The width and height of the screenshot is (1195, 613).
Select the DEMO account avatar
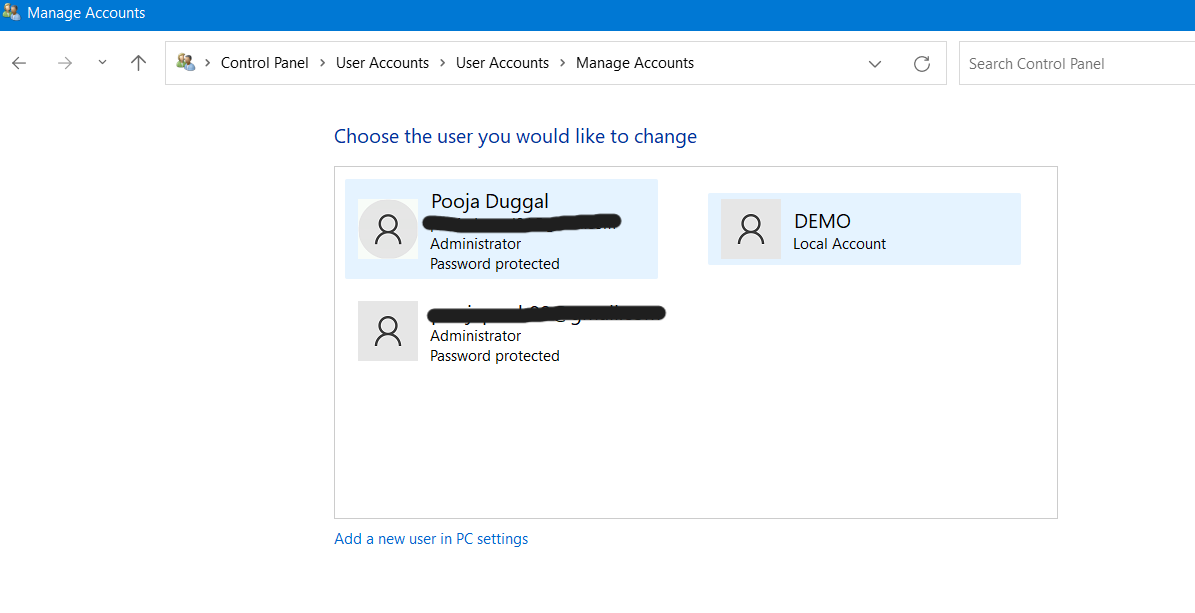(751, 229)
